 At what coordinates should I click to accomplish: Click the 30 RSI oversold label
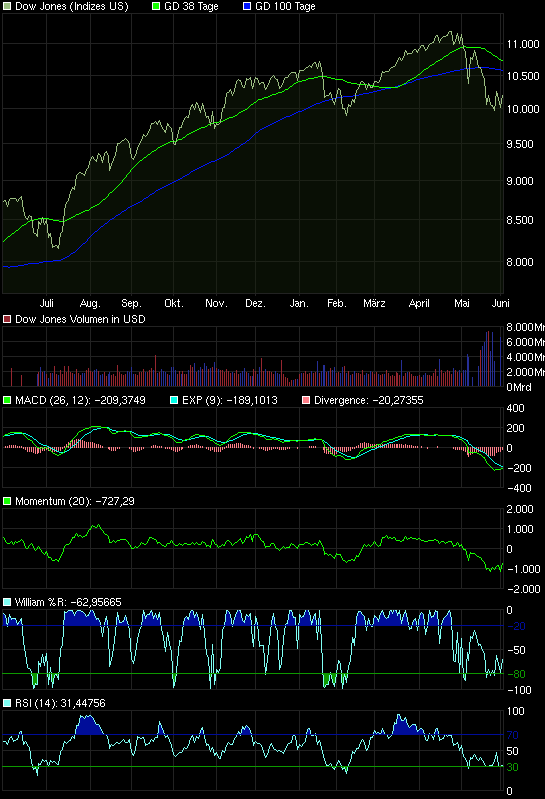pos(513,767)
